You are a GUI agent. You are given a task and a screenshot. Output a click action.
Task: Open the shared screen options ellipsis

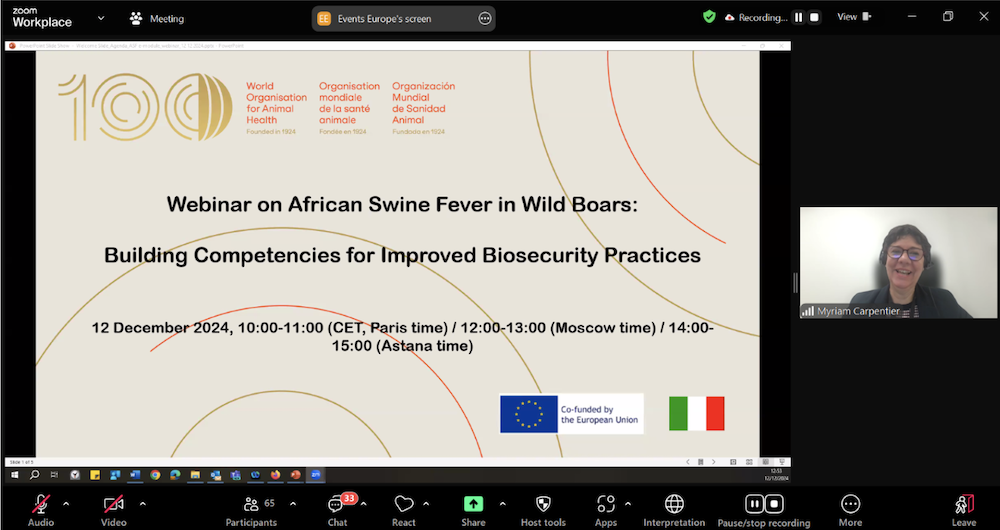click(485, 18)
